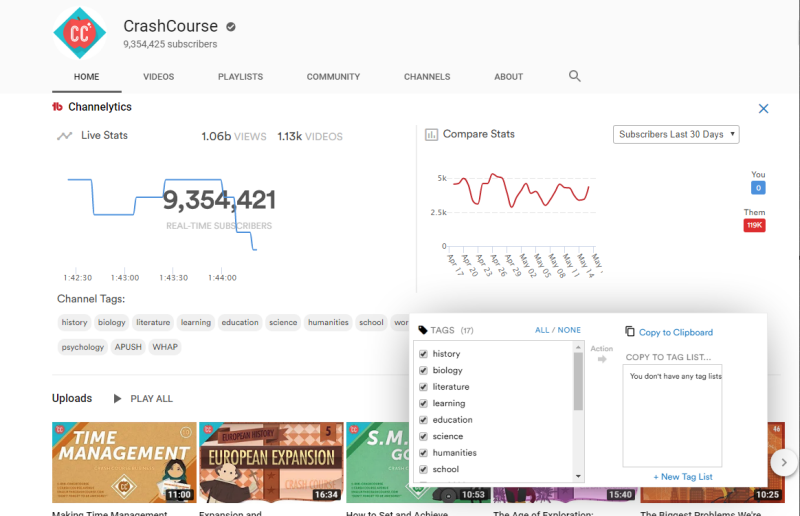Click the Uploads section heading
The image size is (800, 516).
[x=72, y=398]
